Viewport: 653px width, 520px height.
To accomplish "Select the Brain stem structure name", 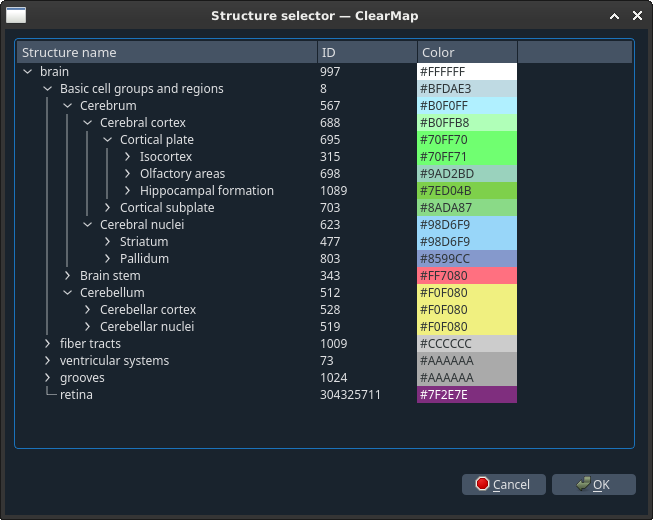I will [110, 276].
